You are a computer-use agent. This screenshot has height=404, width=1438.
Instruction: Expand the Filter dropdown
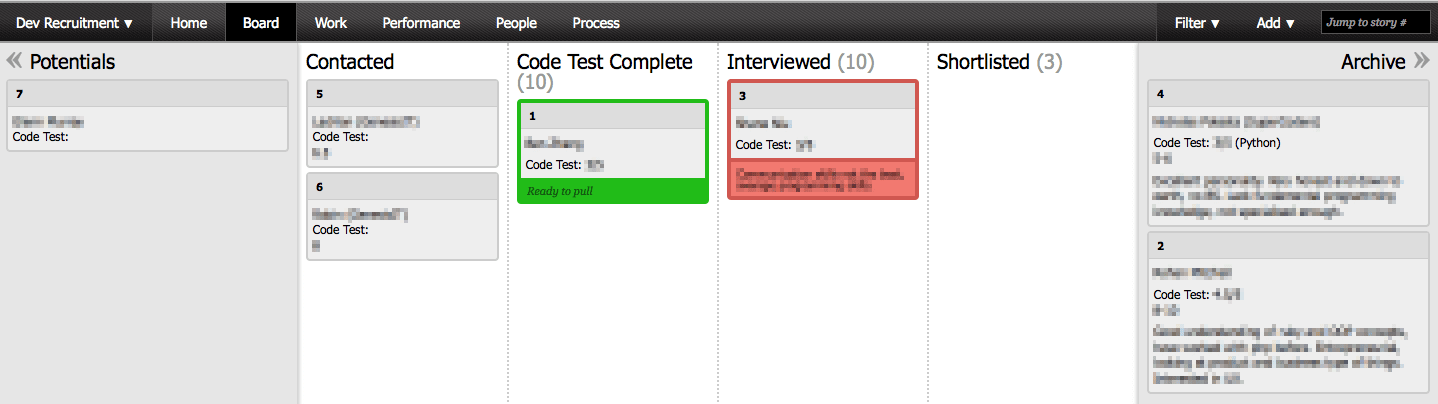[x=1197, y=22]
